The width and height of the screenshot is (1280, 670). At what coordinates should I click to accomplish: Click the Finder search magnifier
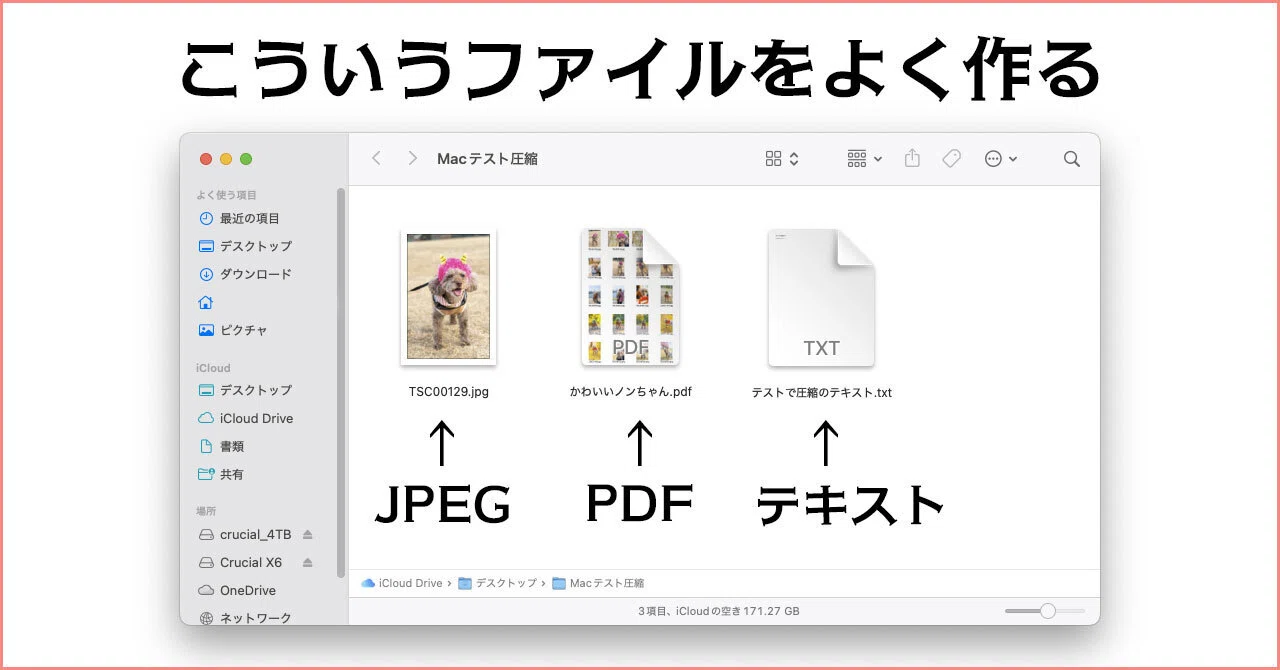[1072, 159]
